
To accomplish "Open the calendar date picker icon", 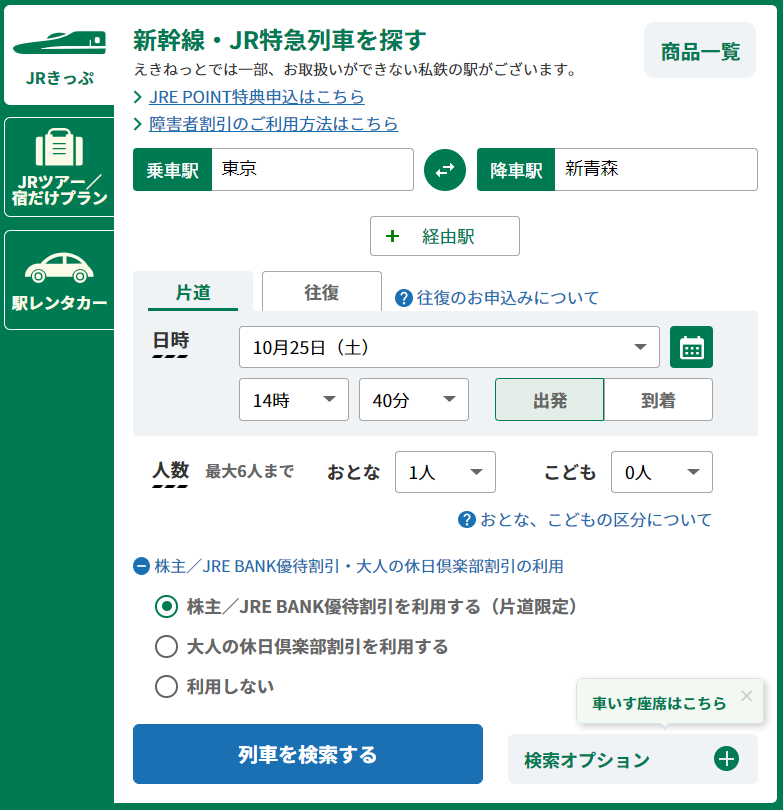I will (x=691, y=347).
